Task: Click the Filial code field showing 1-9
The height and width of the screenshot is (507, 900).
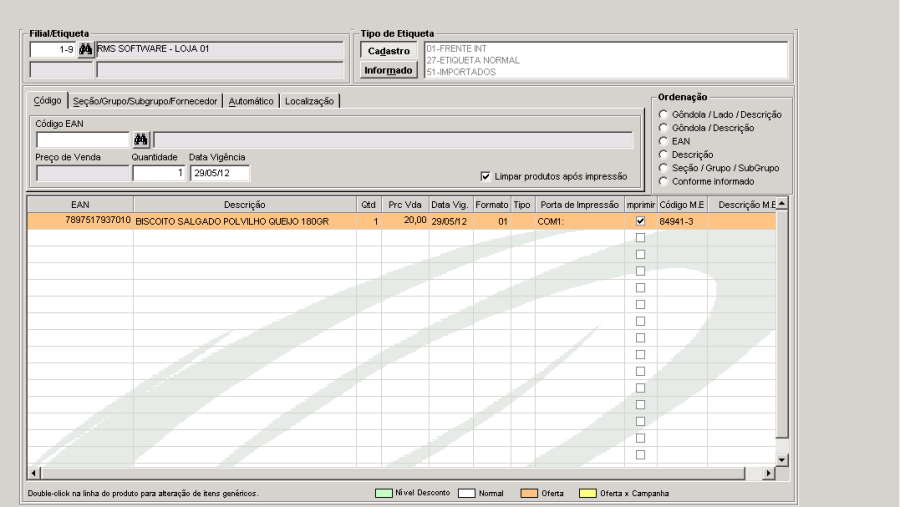Action: (x=53, y=50)
